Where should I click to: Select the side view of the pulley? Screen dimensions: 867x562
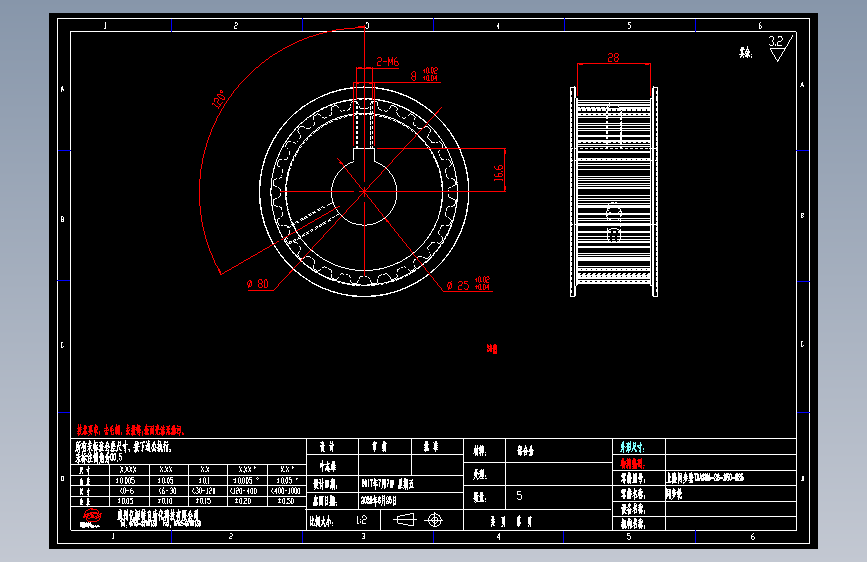click(614, 191)
